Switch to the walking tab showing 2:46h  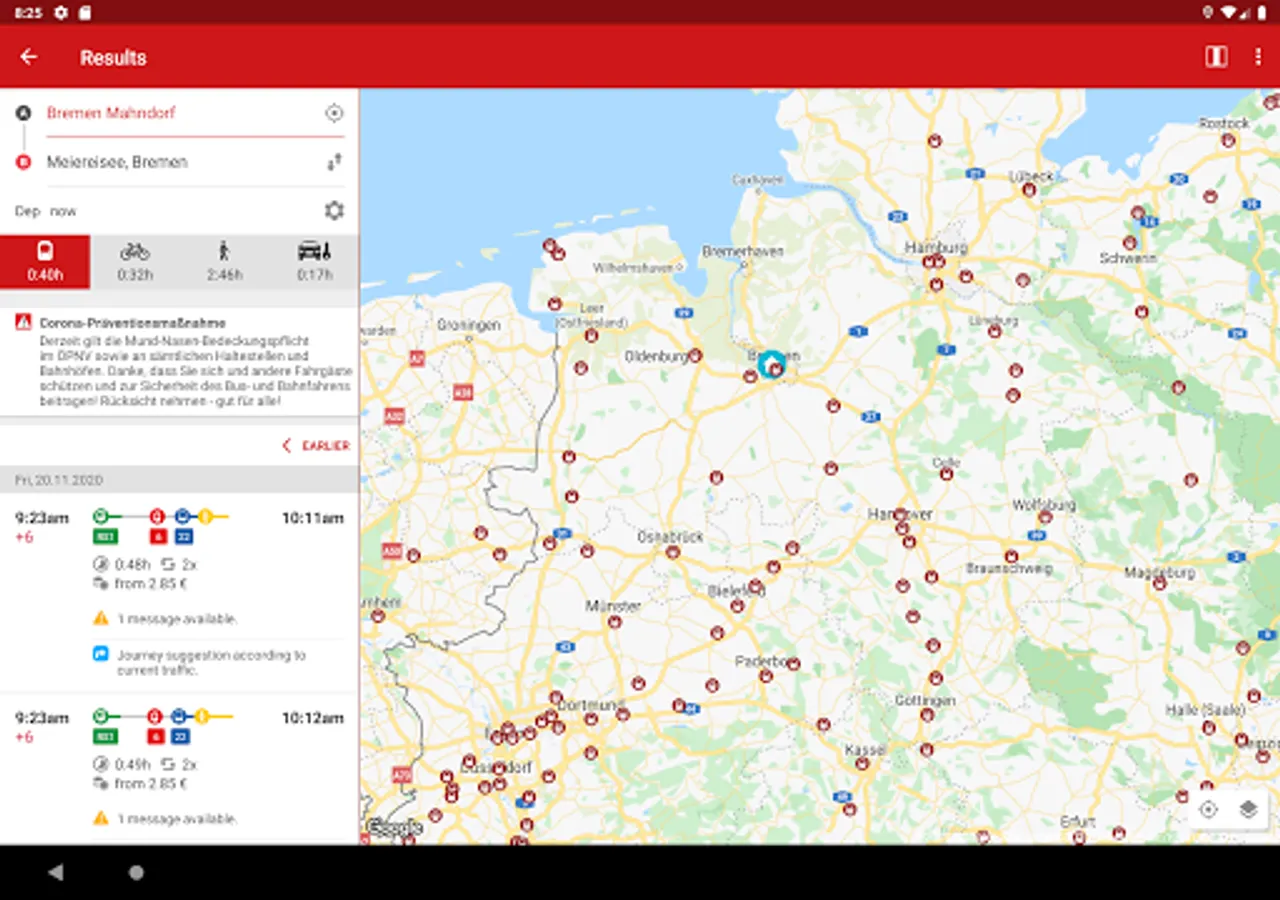(x=225, y=262)
